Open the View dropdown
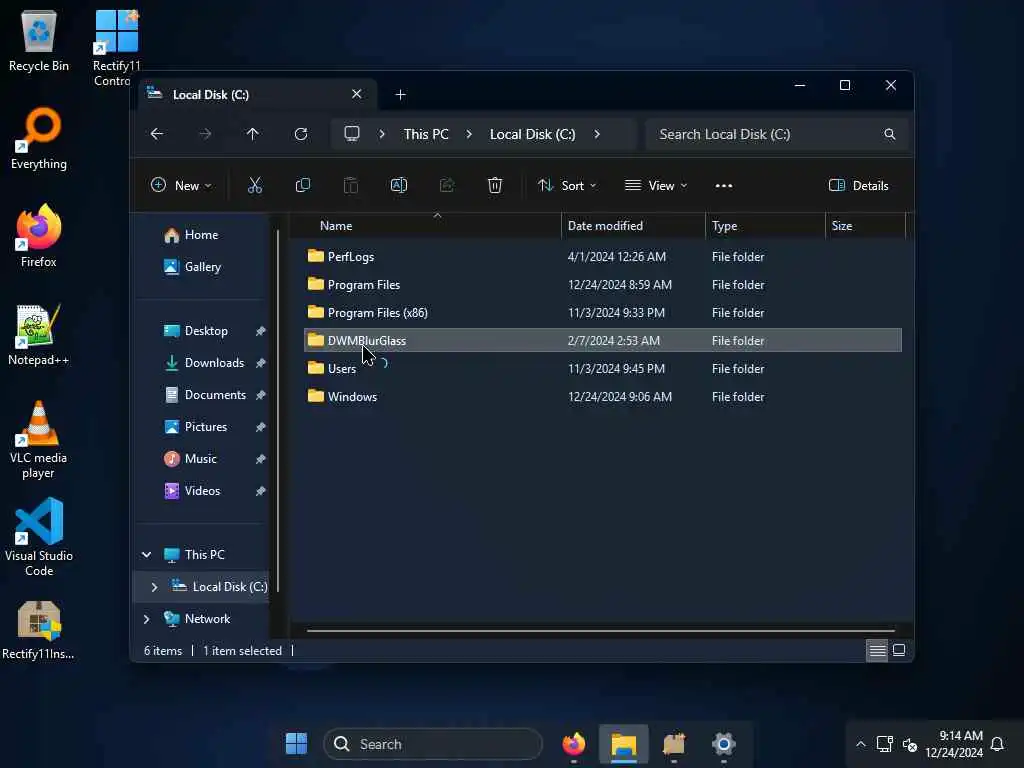Viewport: 1024px width, 768px height. [x=656, y=185]
